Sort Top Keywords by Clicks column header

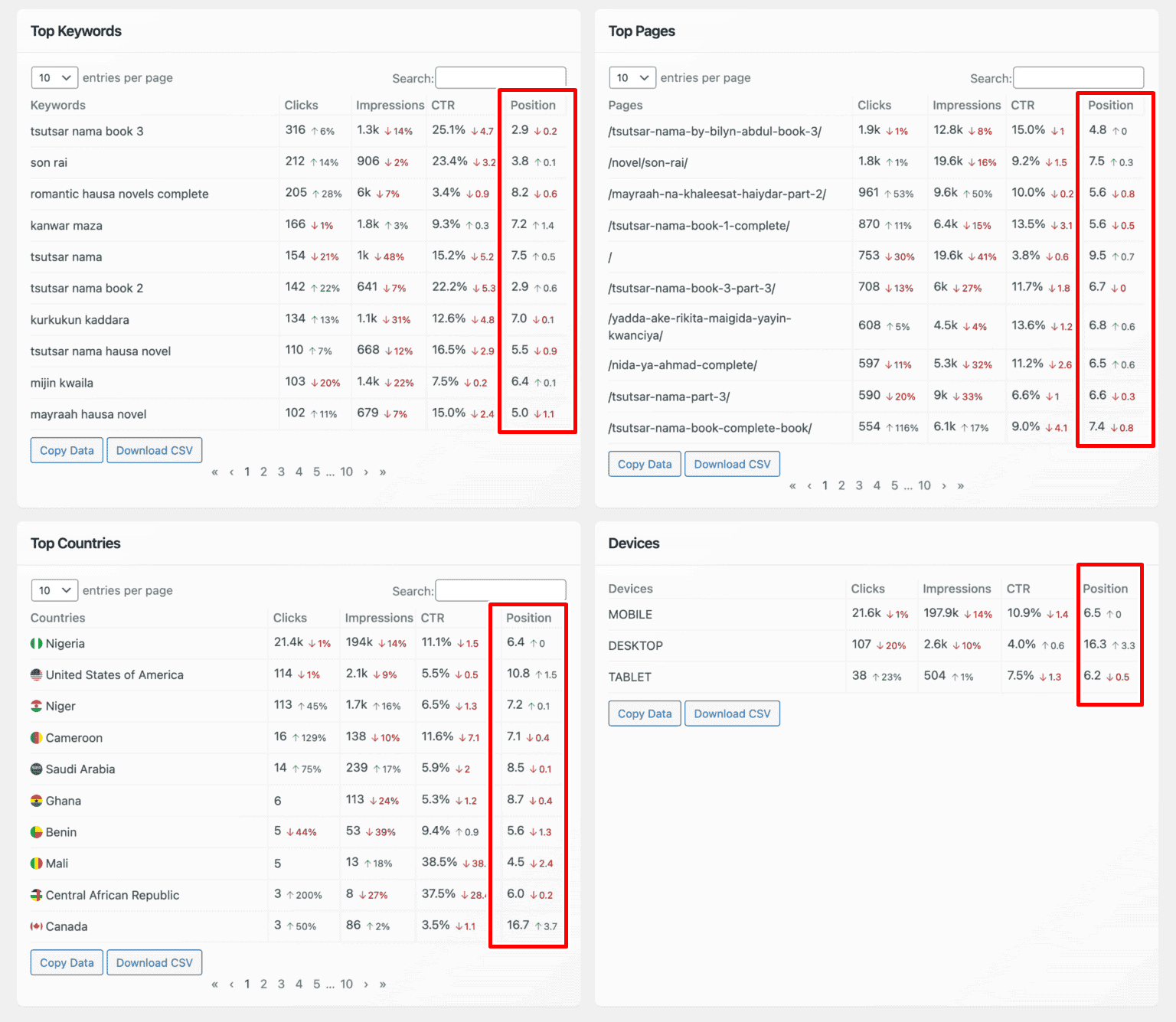click(x=301, y=105)
